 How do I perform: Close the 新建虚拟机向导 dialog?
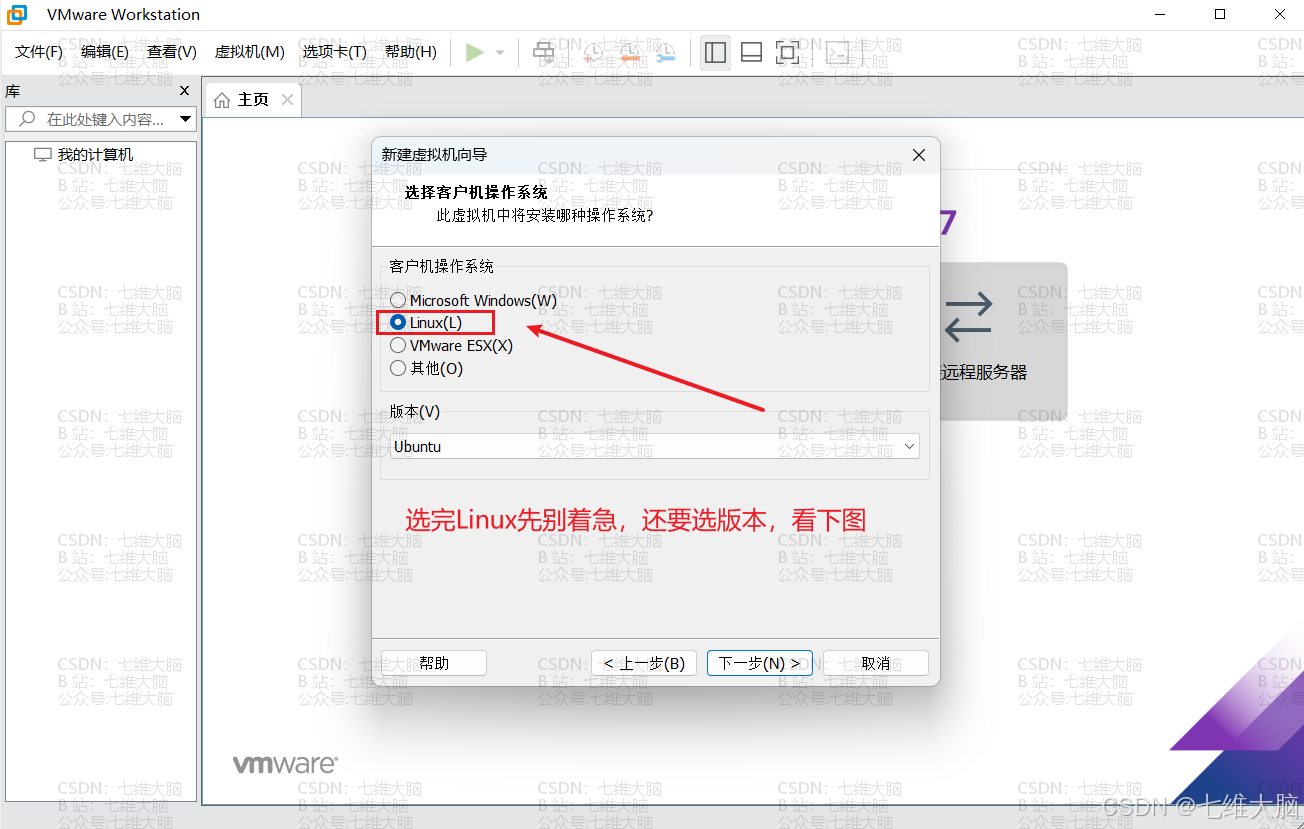919,155
